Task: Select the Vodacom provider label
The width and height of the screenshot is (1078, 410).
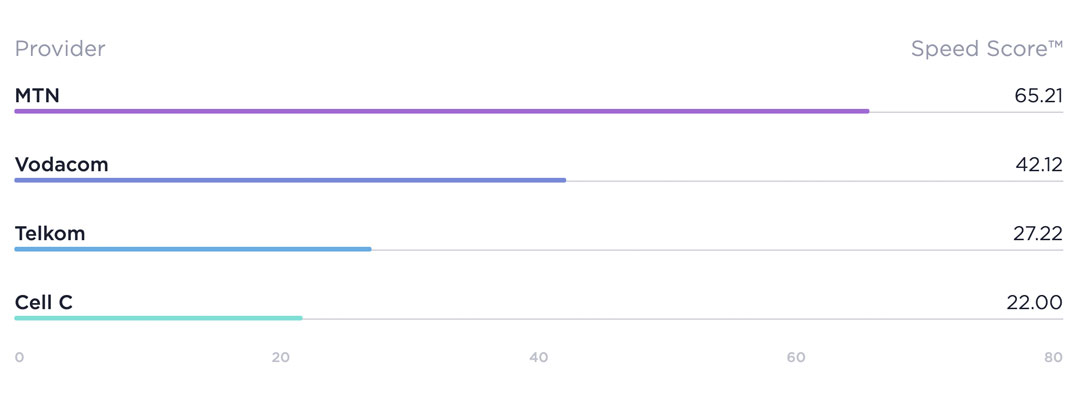Action: tap(61, 165)
